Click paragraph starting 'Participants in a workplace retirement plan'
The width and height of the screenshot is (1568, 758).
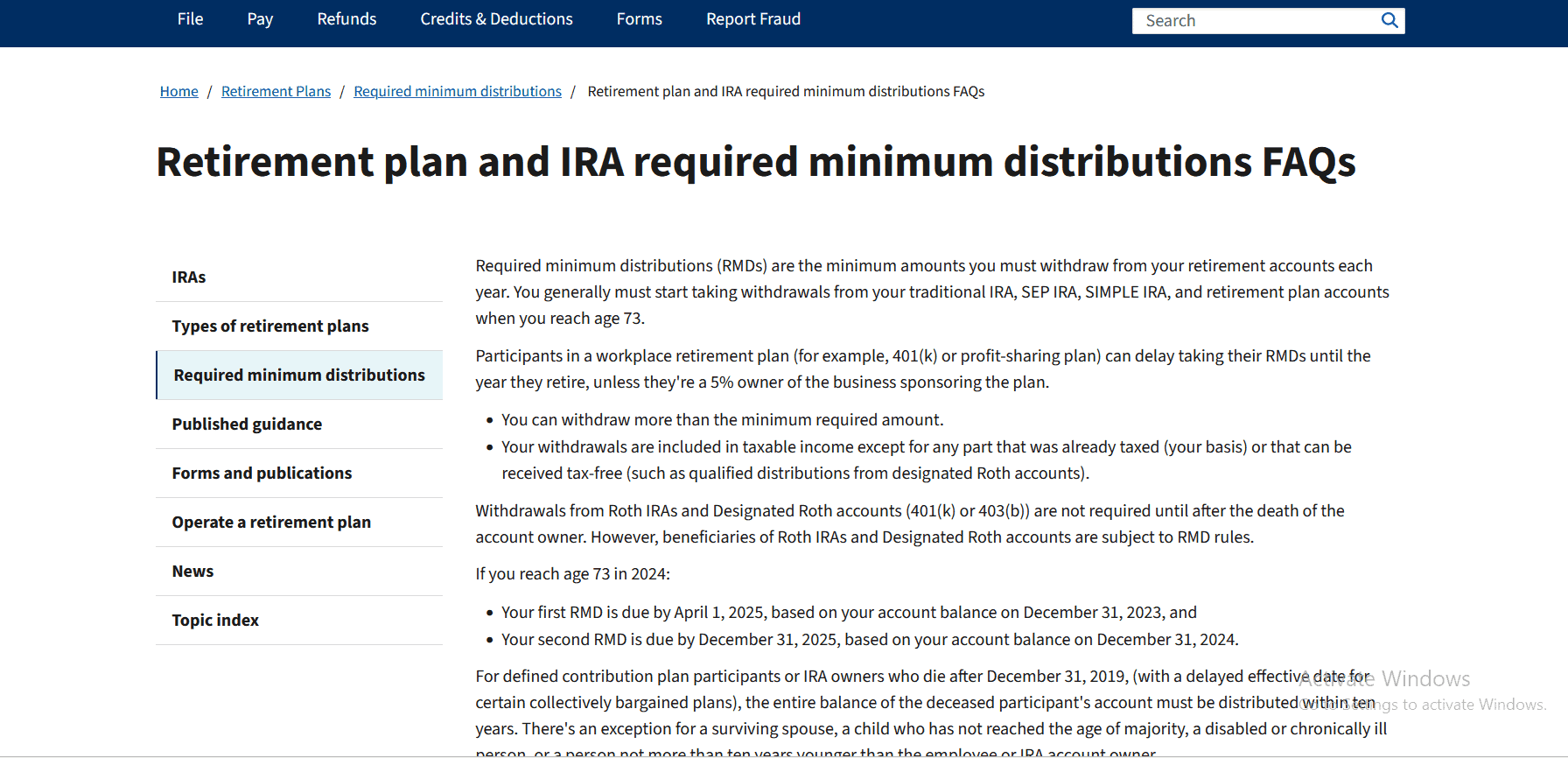923,368
